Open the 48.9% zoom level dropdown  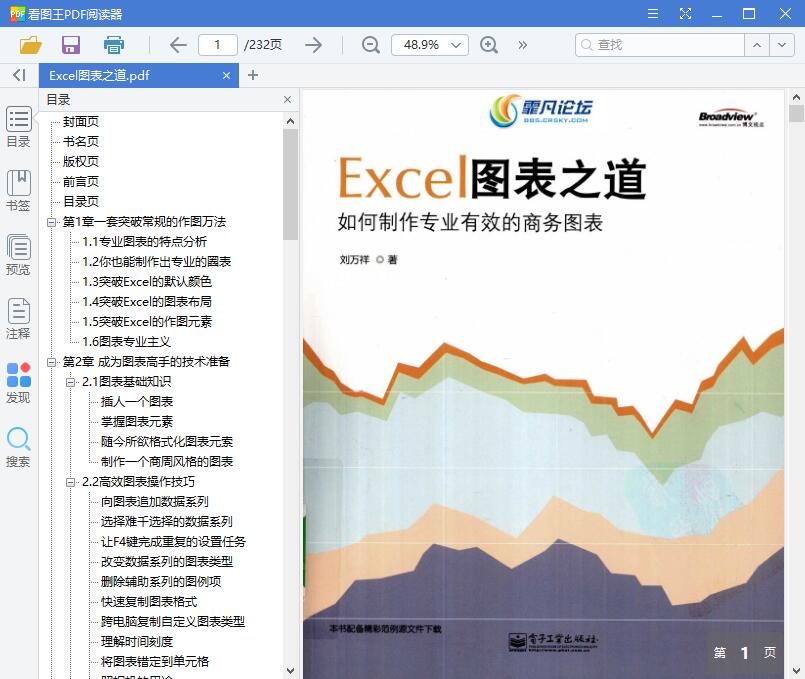[x=430, y=45]
